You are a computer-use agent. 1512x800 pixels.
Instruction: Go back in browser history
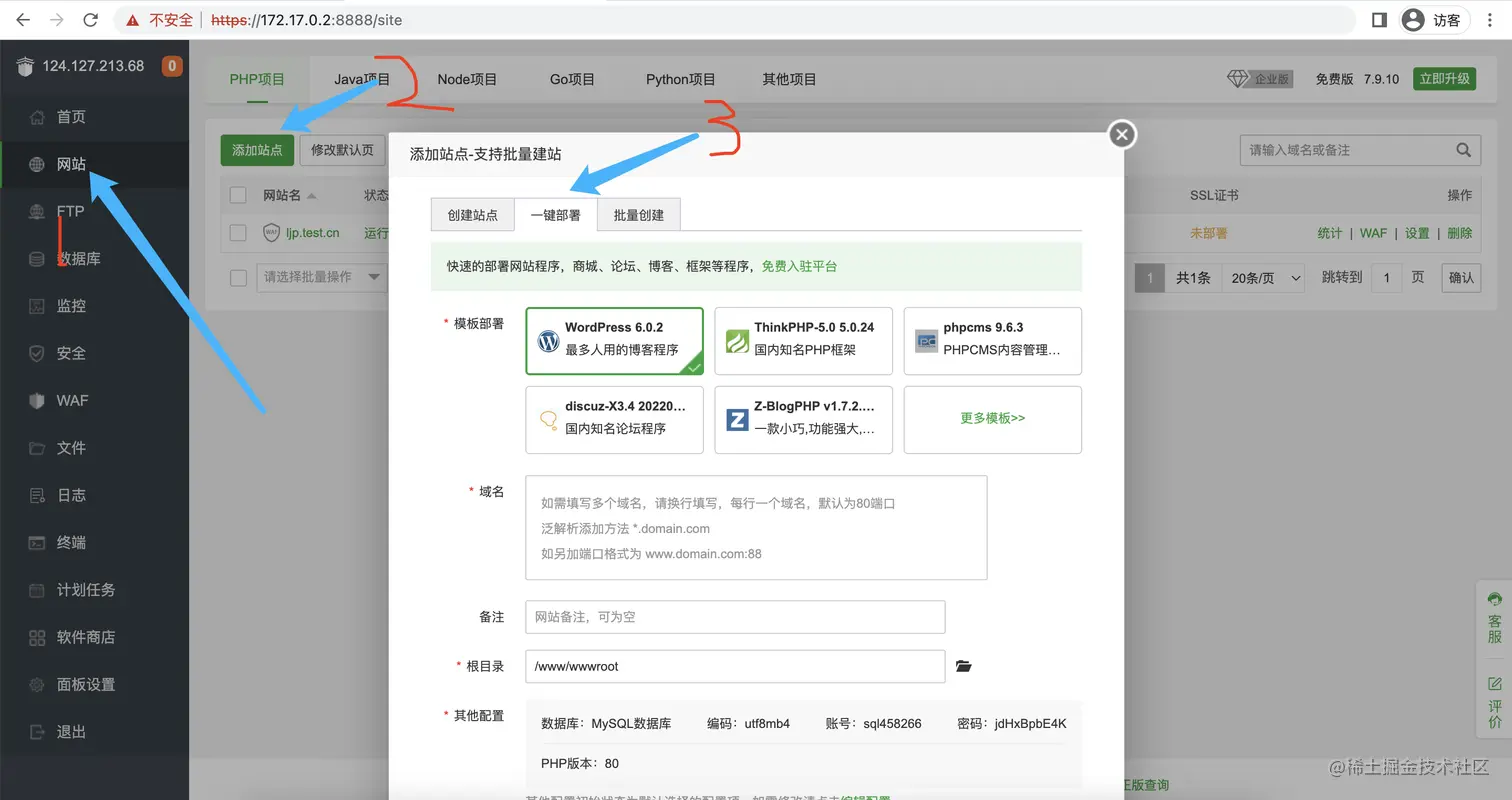23,20
